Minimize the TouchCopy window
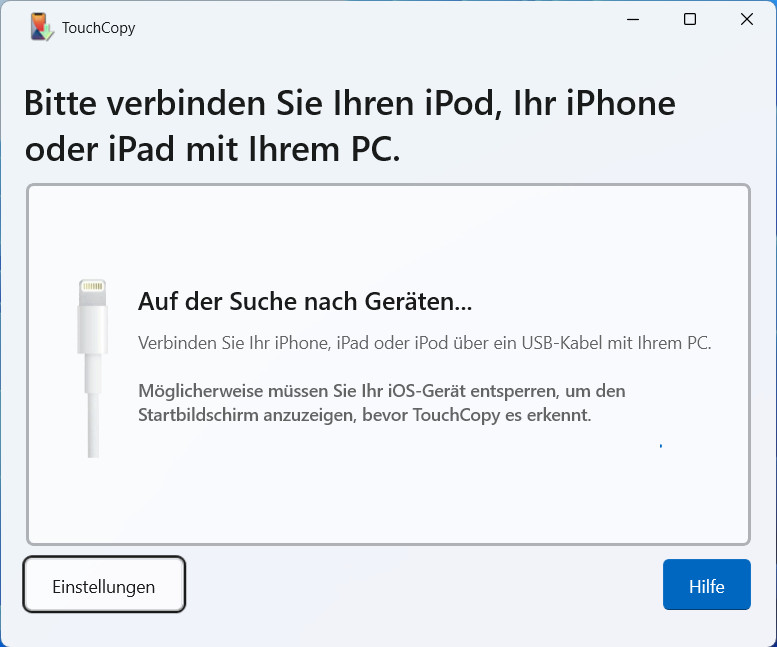The width and height of the screenshot is (777, 647). [633, 19]
